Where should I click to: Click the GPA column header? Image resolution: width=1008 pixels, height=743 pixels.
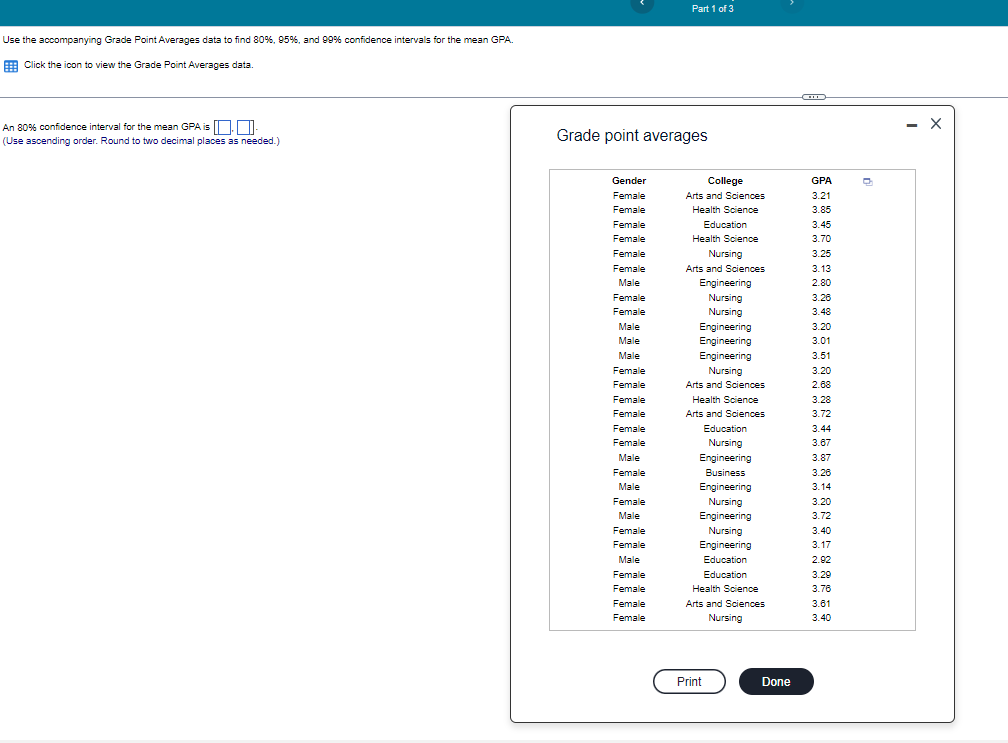point(821,180)
